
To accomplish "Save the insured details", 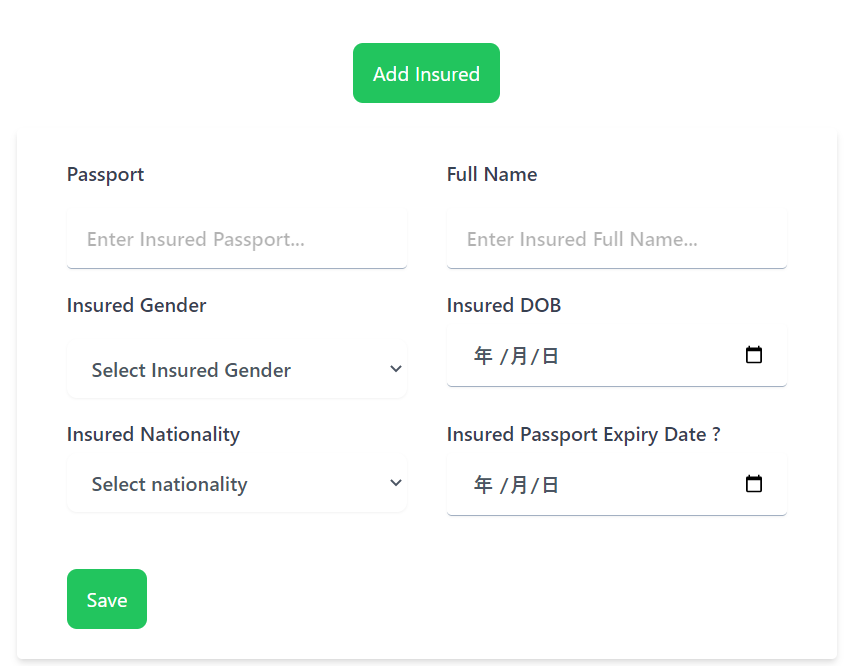I will pos(107,599).
